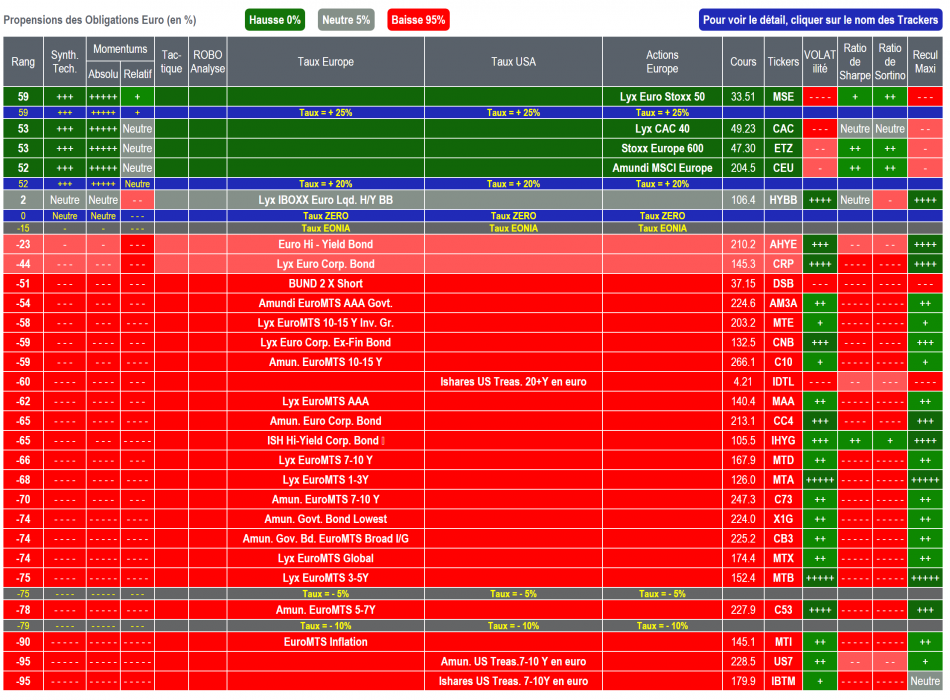Click the VOLATilité column header
This screenshot has height=700, width=950.
[820, 62]
